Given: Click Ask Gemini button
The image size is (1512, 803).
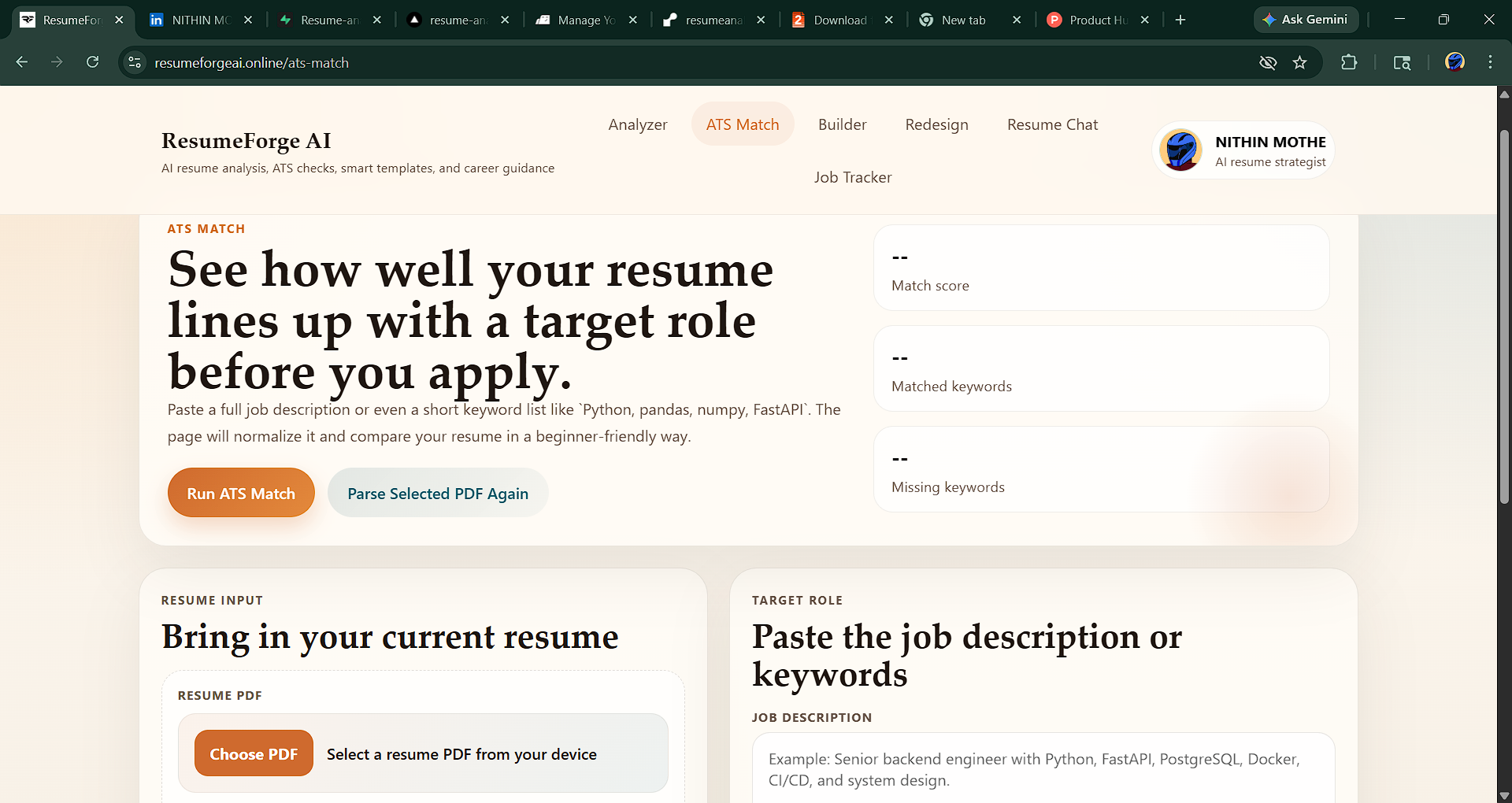Looking at the screenshot, I should [1306, 20].
